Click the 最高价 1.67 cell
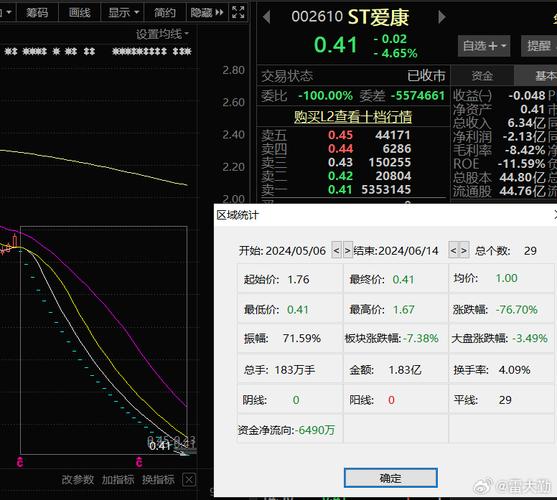Screen dimensions: 557x500 click(x=396, y=309)
